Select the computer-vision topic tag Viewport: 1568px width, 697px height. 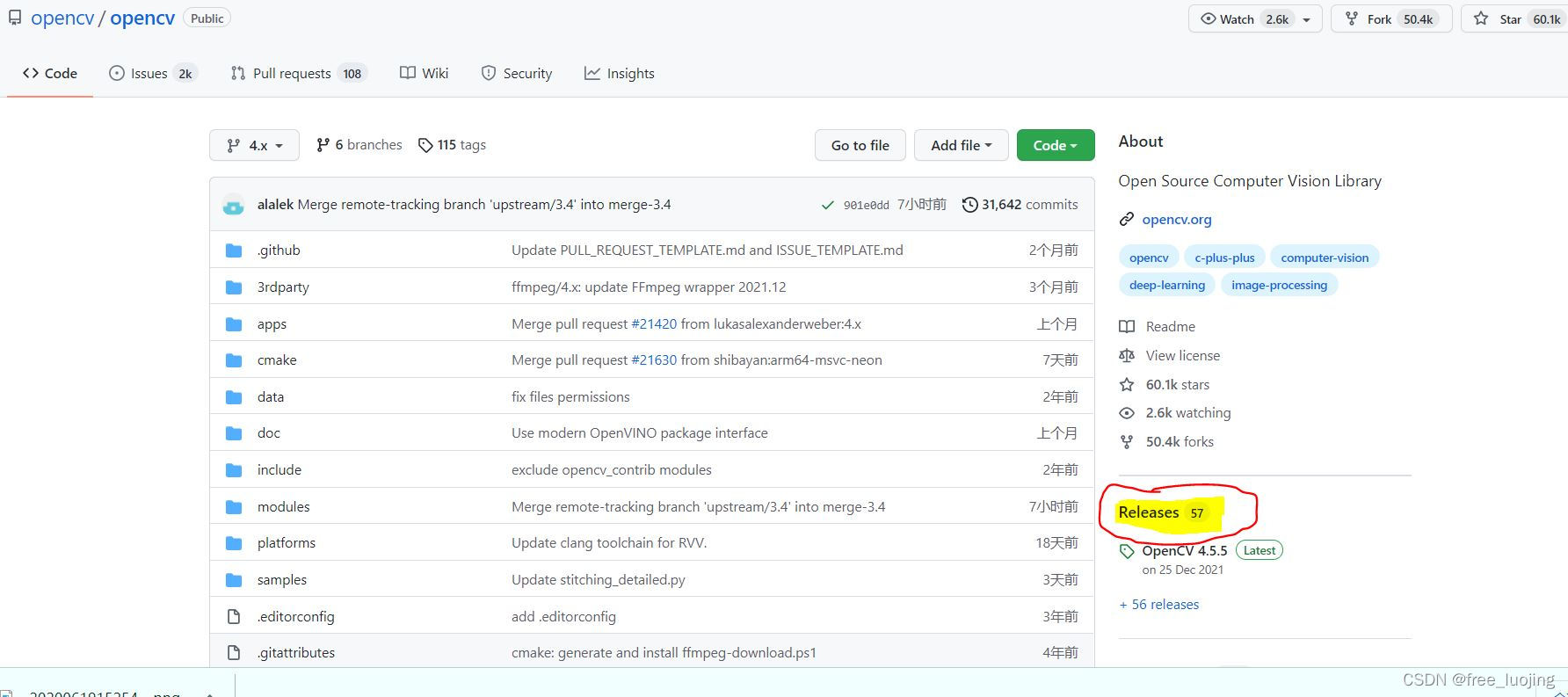pyautogui.click(x=1325, y=258)
